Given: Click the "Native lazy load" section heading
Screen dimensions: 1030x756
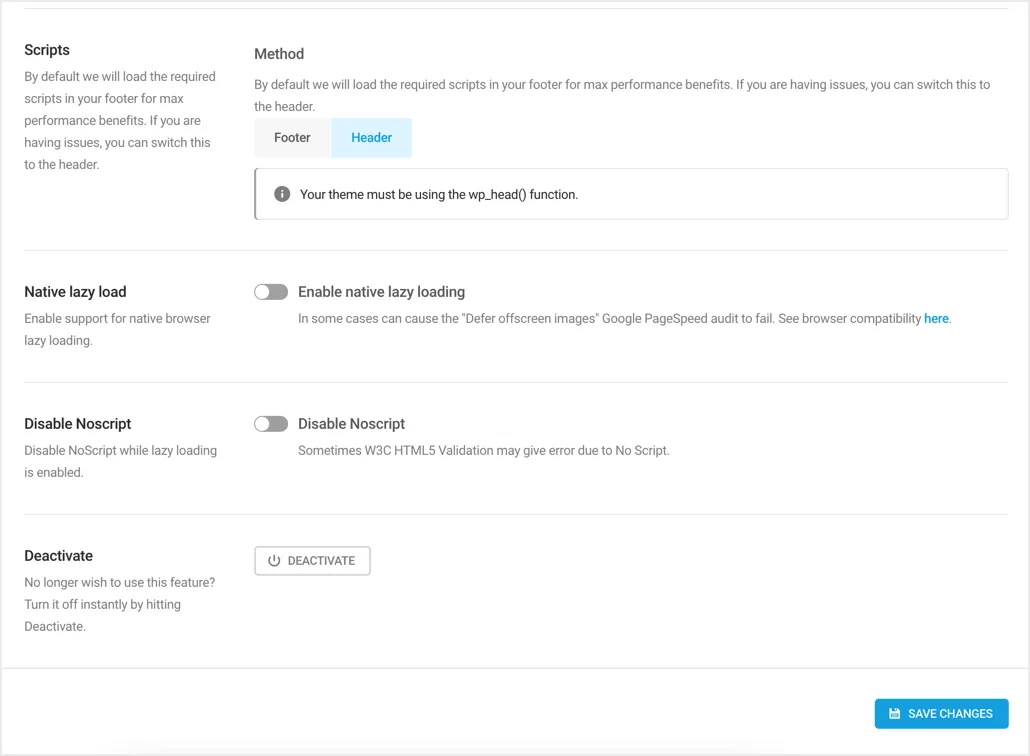Looking at the screenshot, I should point(75,292).
